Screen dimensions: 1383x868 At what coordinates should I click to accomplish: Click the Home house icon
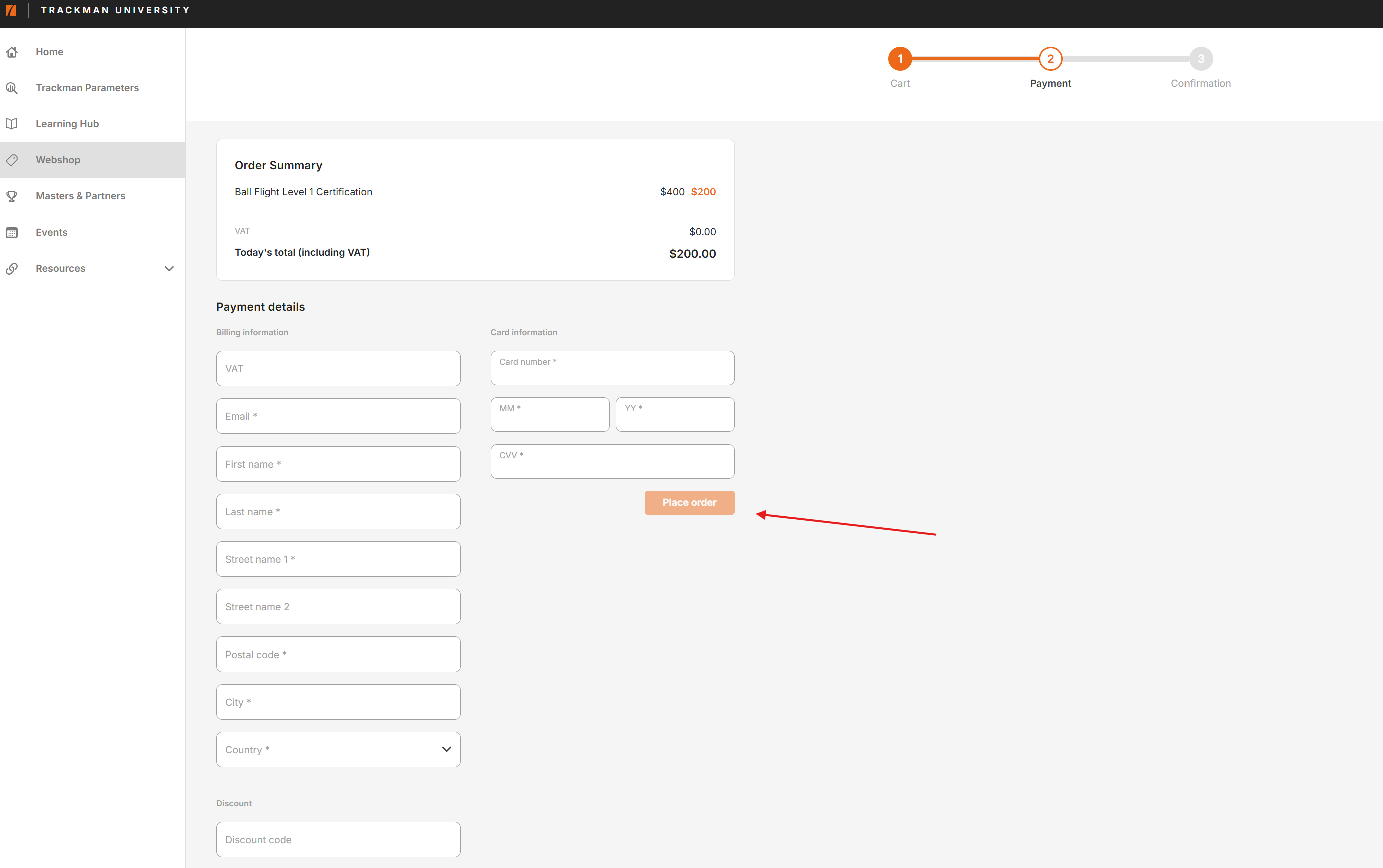[x=12, y=52]
